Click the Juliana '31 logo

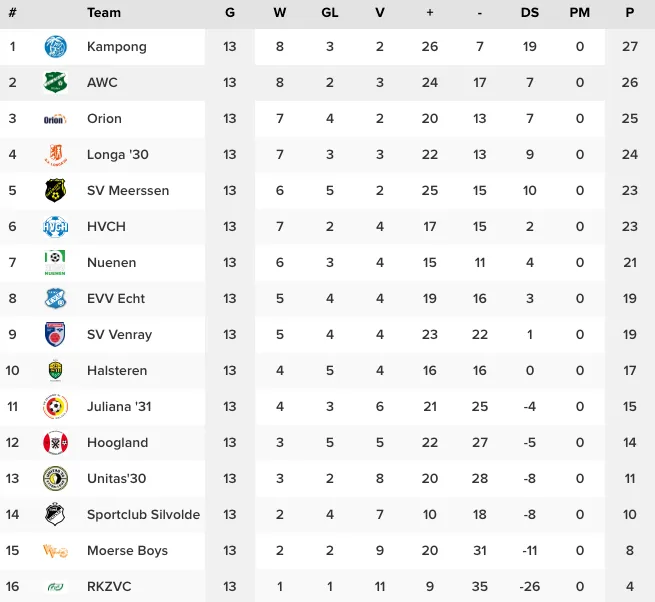pyautogui.click(x=55, y=407)
